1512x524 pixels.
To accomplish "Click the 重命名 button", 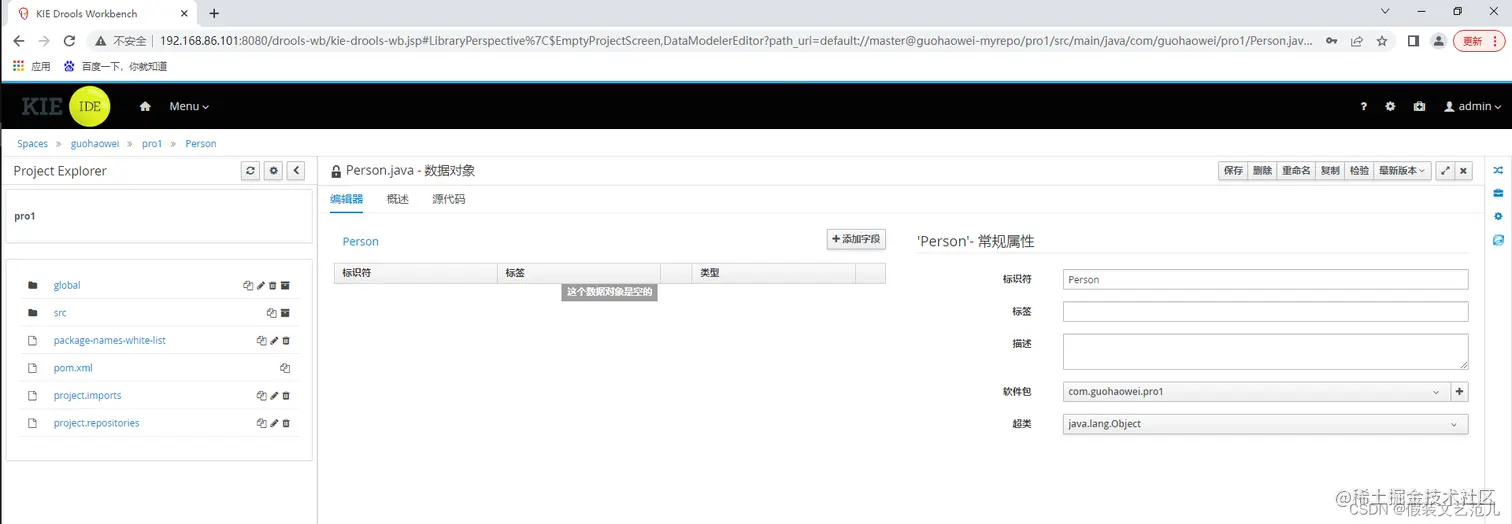I will (x=1296, y=171).
